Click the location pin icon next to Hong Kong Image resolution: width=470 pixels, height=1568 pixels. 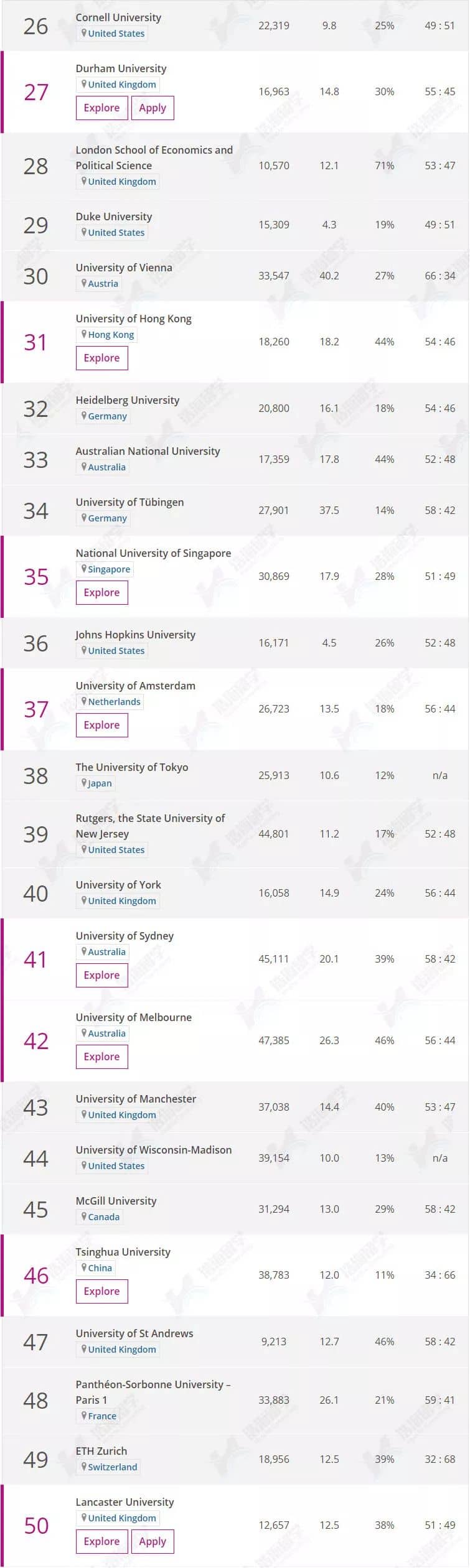pos(84,334)
